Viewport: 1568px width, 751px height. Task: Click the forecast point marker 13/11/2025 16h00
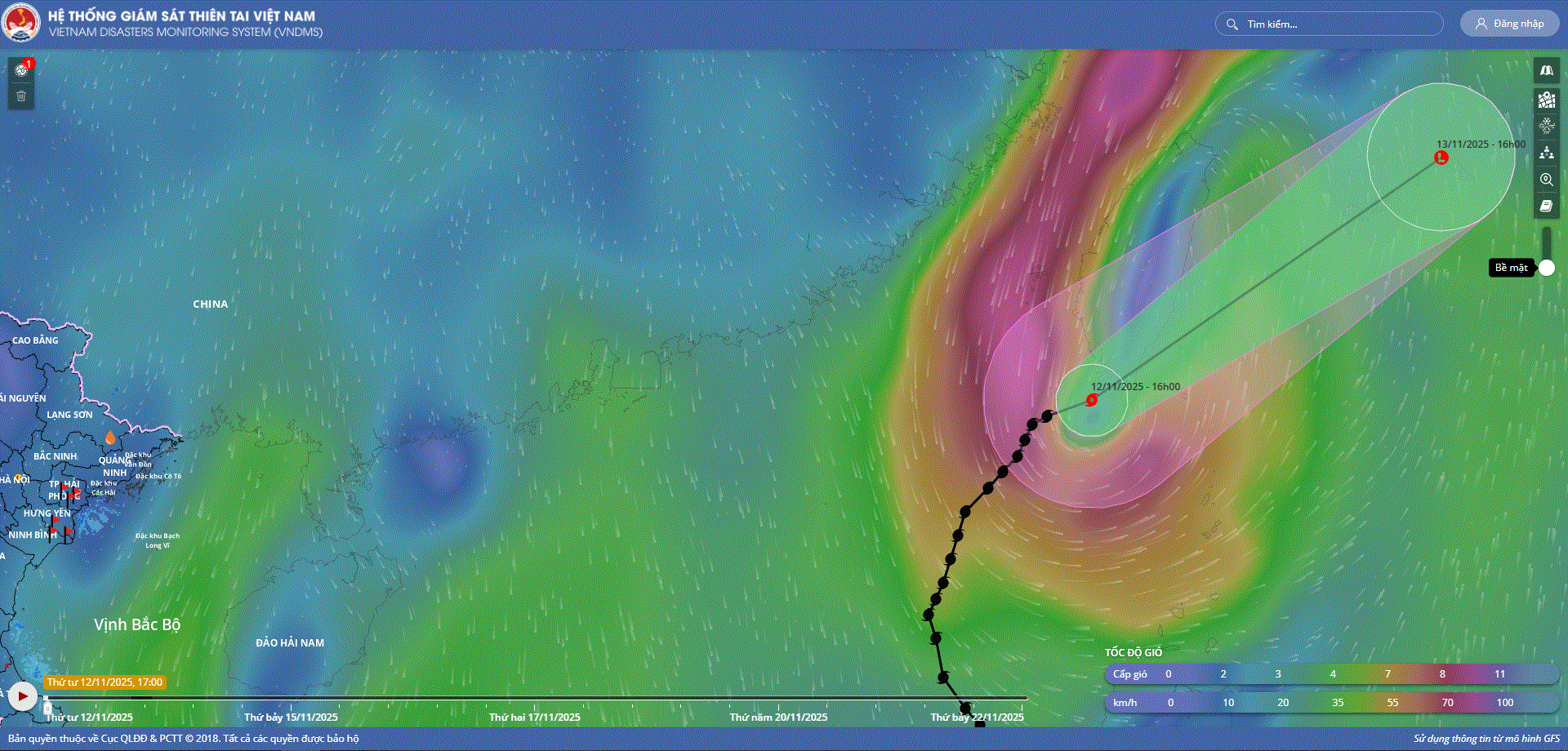1441,158
